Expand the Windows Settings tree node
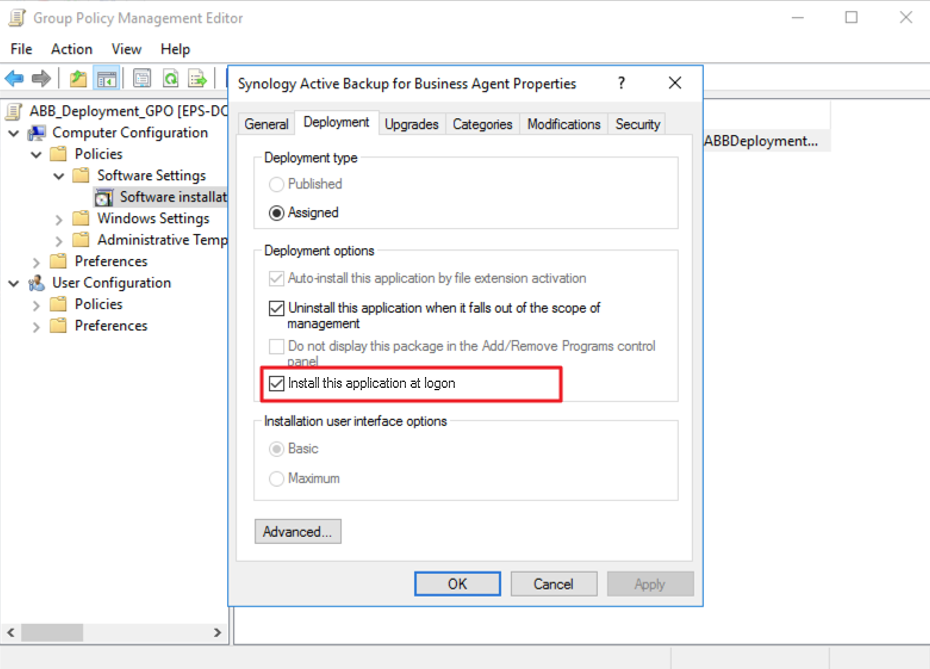This screenshot has width=930, height=669. click(x=60, y=218)
